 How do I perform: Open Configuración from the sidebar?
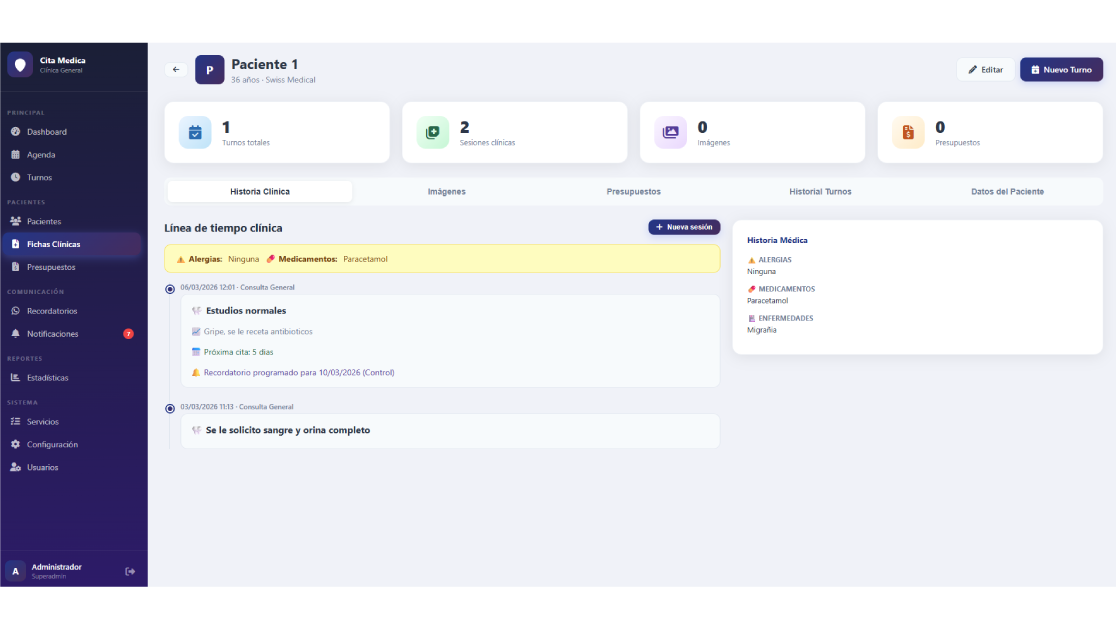click(52, 444)
